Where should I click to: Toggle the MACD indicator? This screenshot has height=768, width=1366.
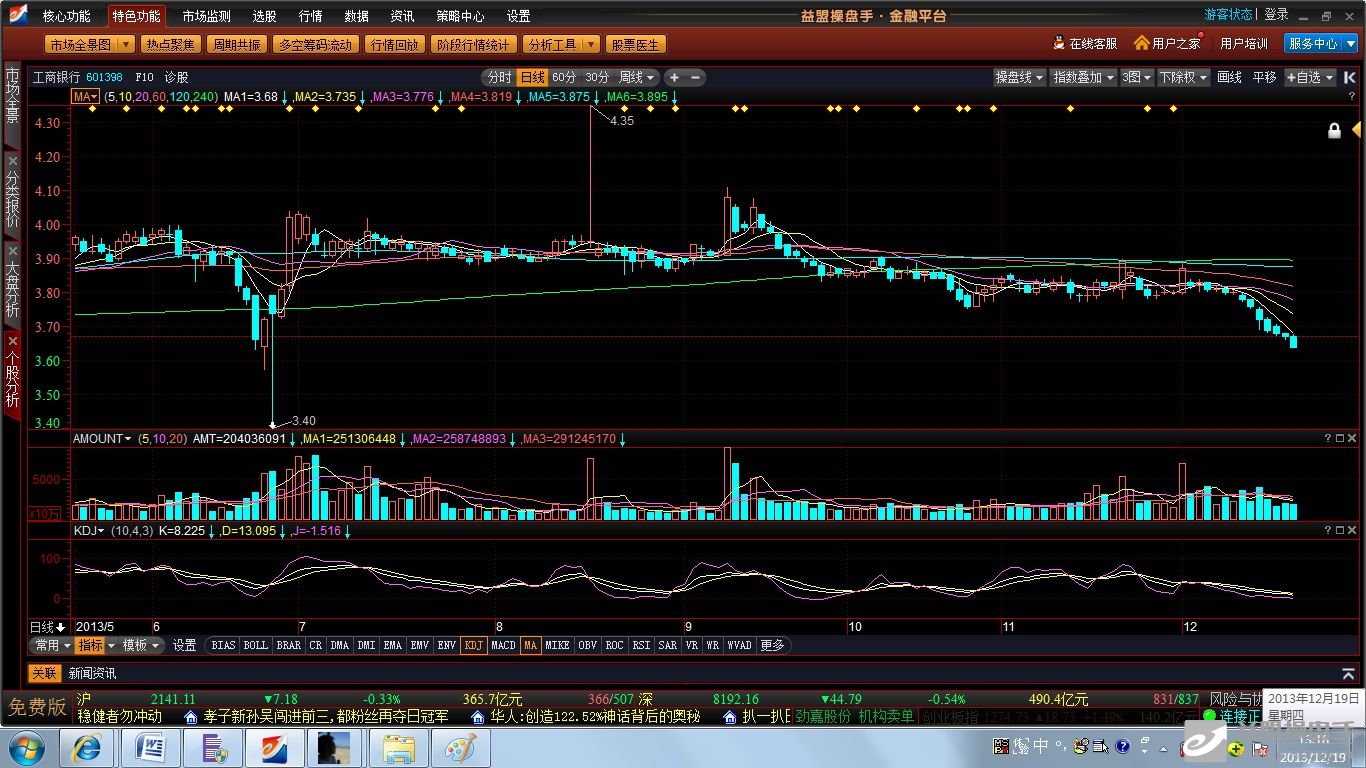[x=503, y=646]
